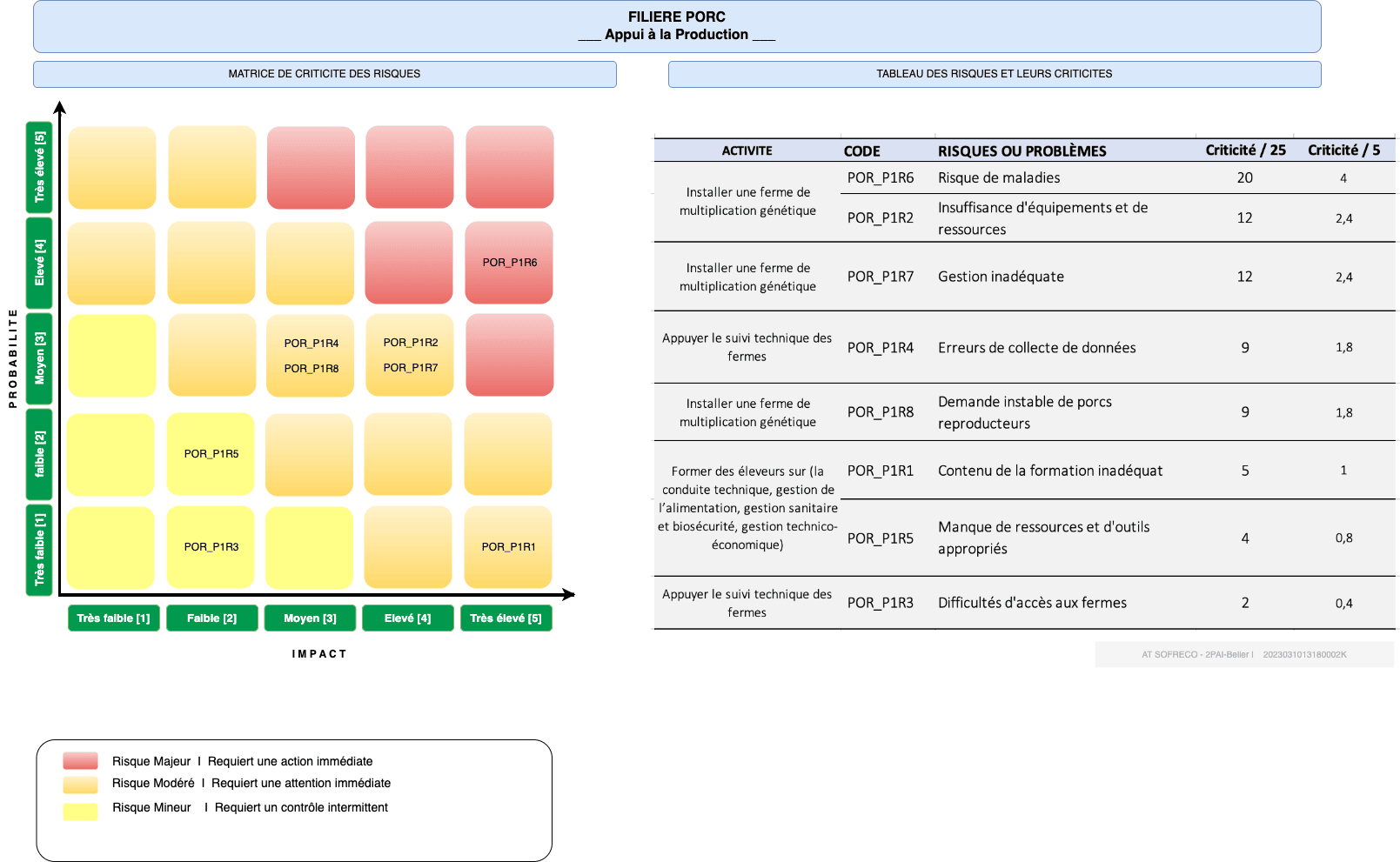Click the orange Risque Modéré legend swatch
This screenshot has height=862, width=1400.
tap(80, 784)
